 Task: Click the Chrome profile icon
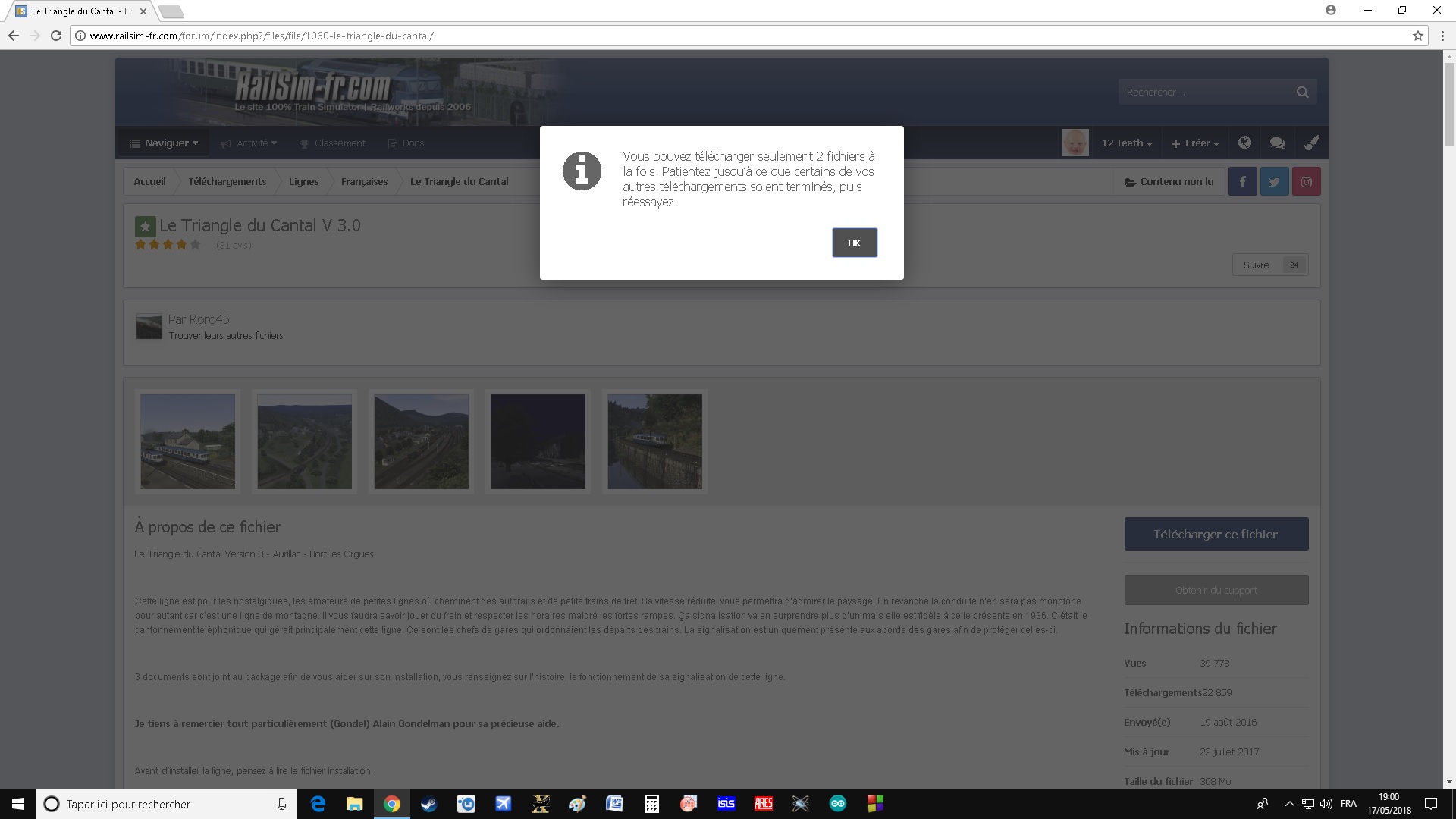pos(1331,10)
